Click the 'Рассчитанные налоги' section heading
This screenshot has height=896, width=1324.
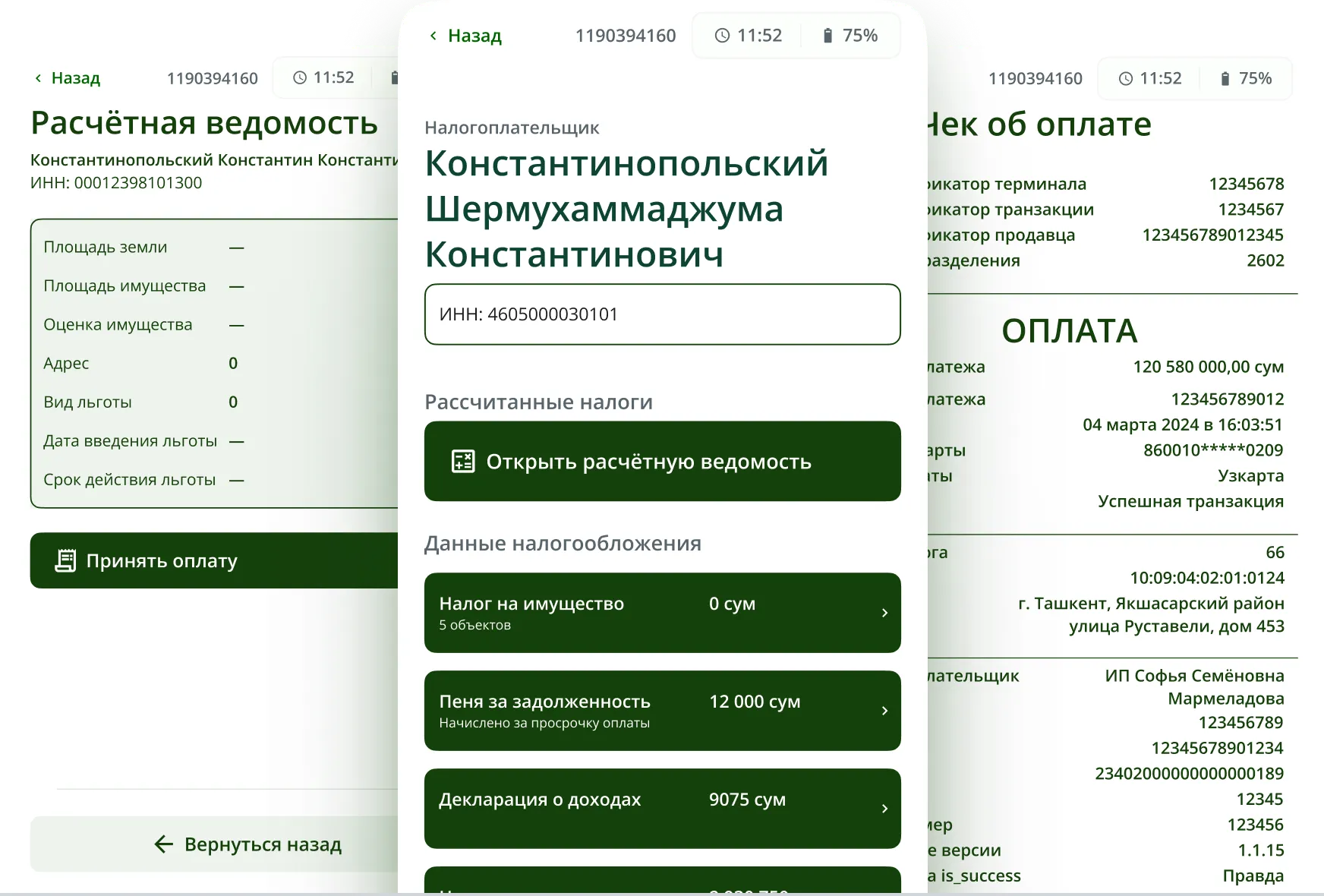pyautogui.click(x=538, y=402)
